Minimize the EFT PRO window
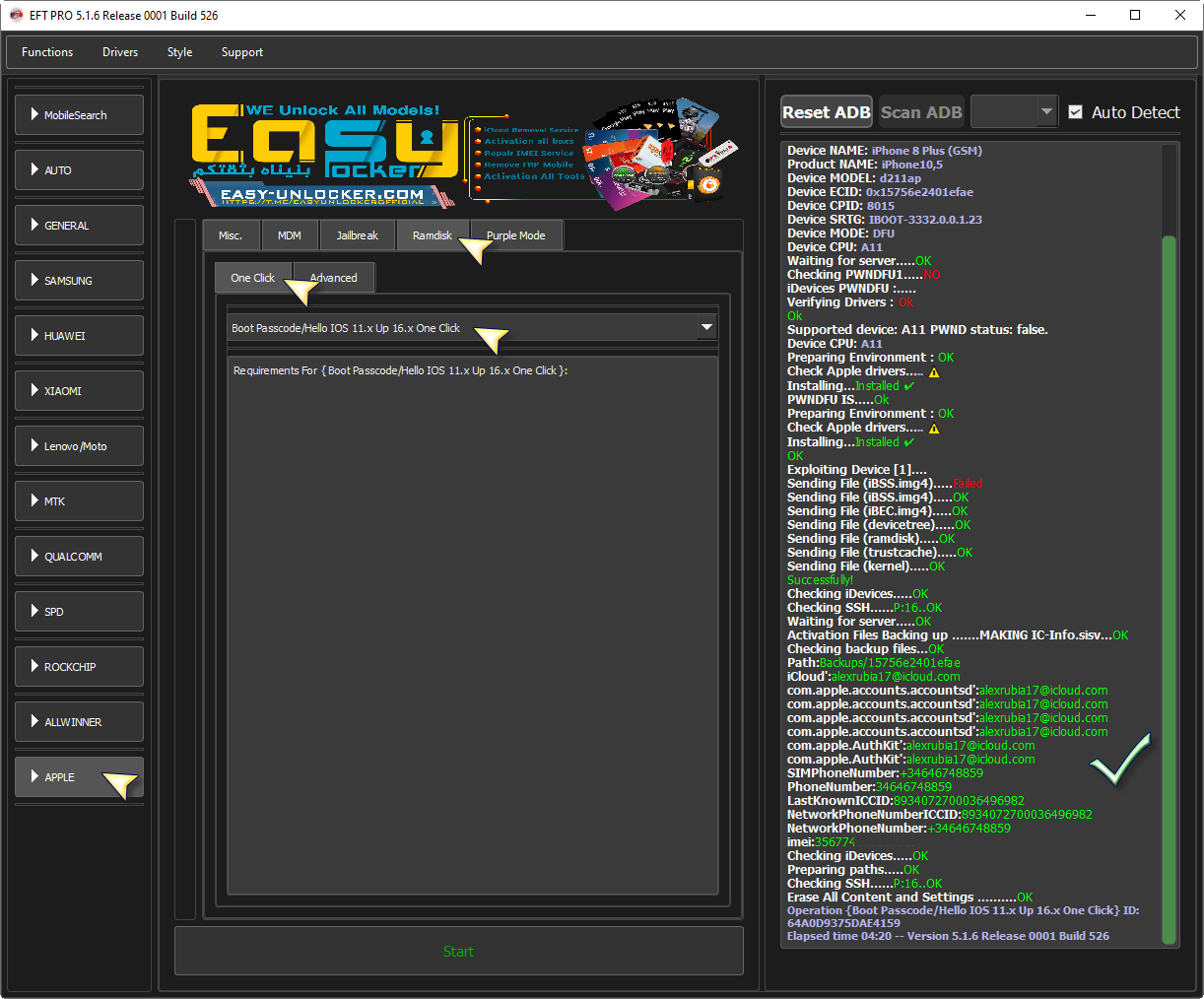 click(x=1091, y=15)
